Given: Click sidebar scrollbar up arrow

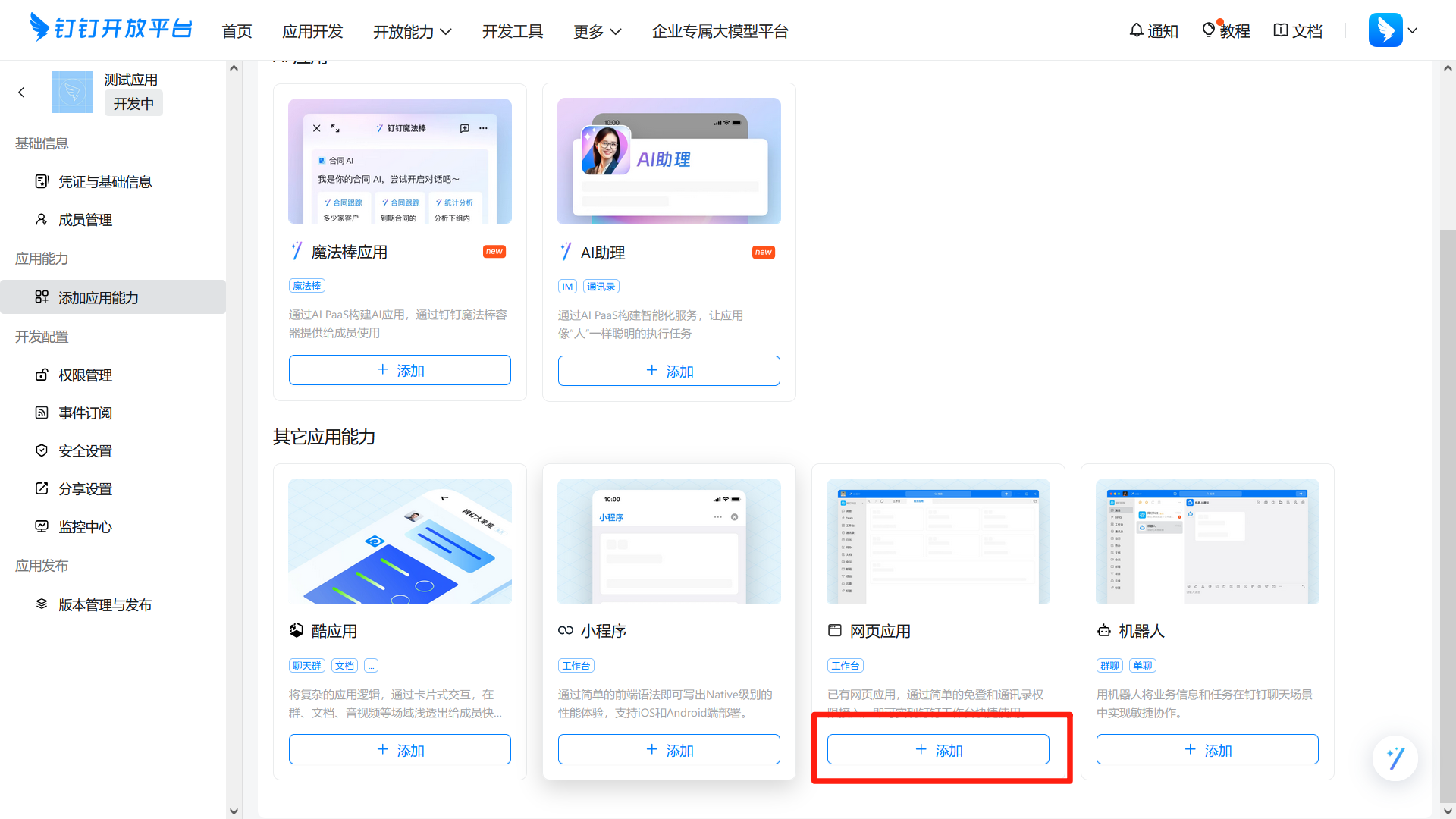Looking at the screenshot, I should tap(234, 68).
